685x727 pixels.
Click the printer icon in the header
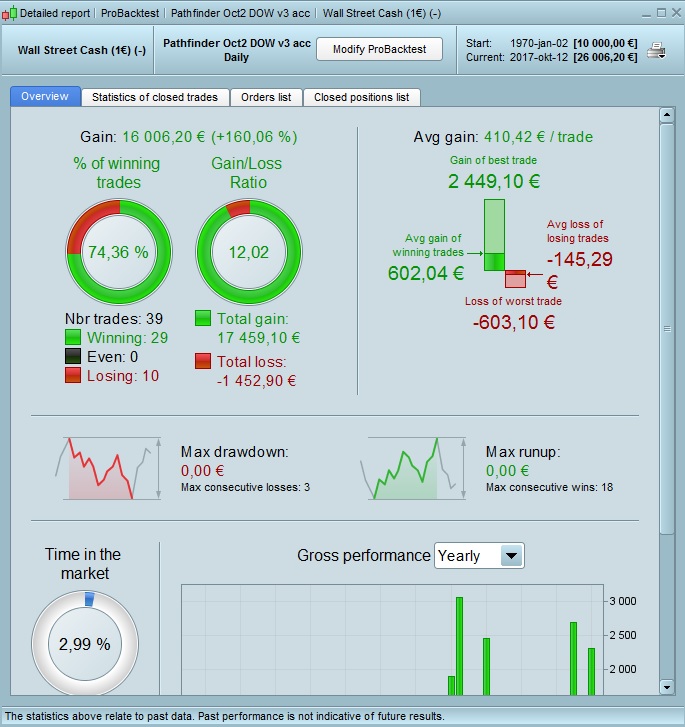(x=656, y=50)
